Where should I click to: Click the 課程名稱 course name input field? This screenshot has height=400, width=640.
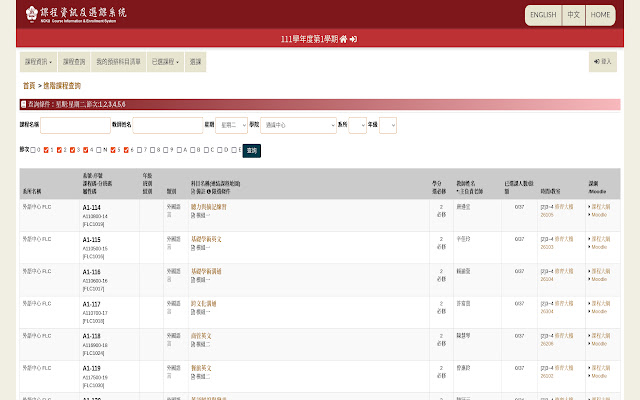click(72, 125)
